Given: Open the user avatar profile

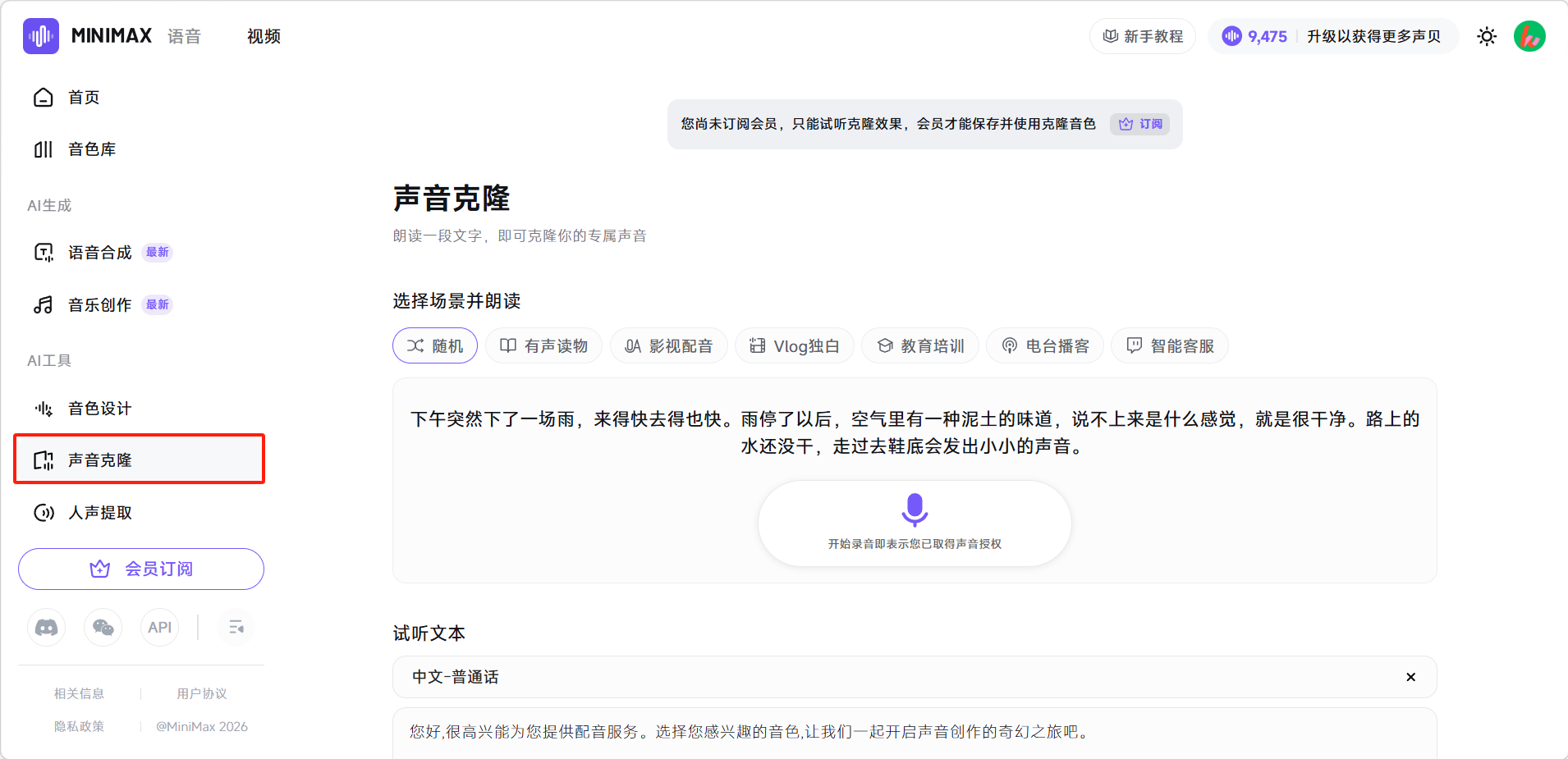Looking at the screenshot, I should 1529,36.
